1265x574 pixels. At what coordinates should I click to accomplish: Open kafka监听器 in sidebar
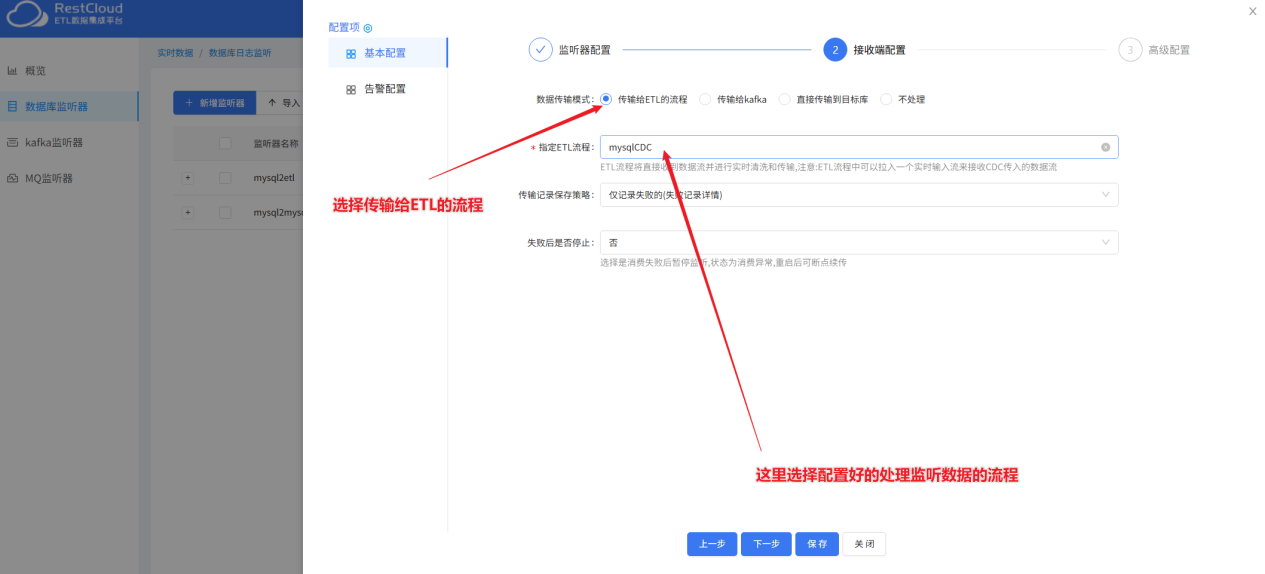(x=69, y=142)
